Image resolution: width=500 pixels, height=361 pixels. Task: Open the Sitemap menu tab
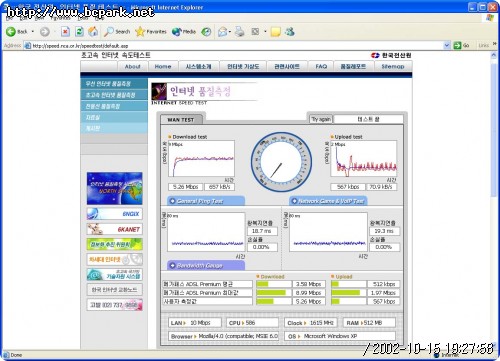pos(392,66)
